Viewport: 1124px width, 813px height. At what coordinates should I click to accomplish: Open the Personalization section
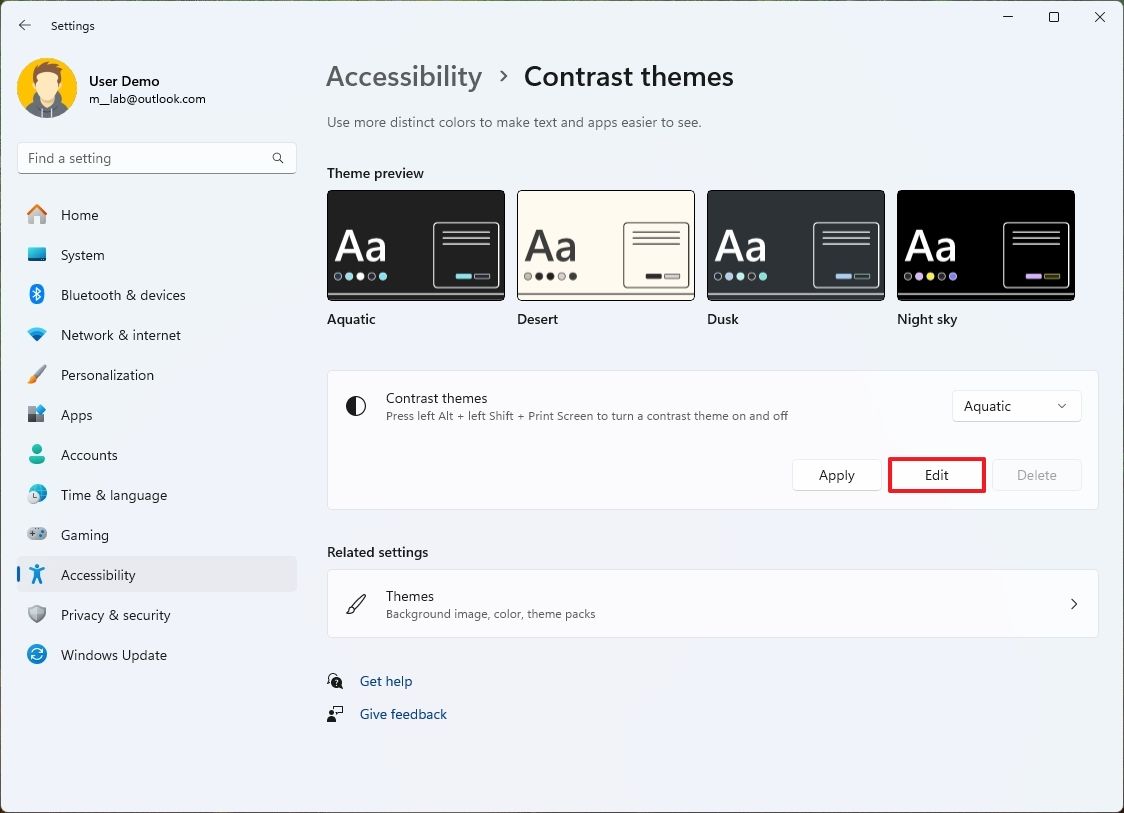click(107, 375)
